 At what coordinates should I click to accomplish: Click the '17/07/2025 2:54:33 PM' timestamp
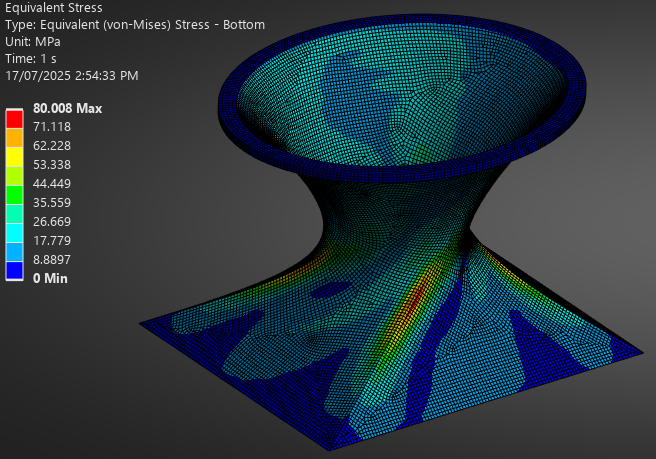click(x=72, y=76)
